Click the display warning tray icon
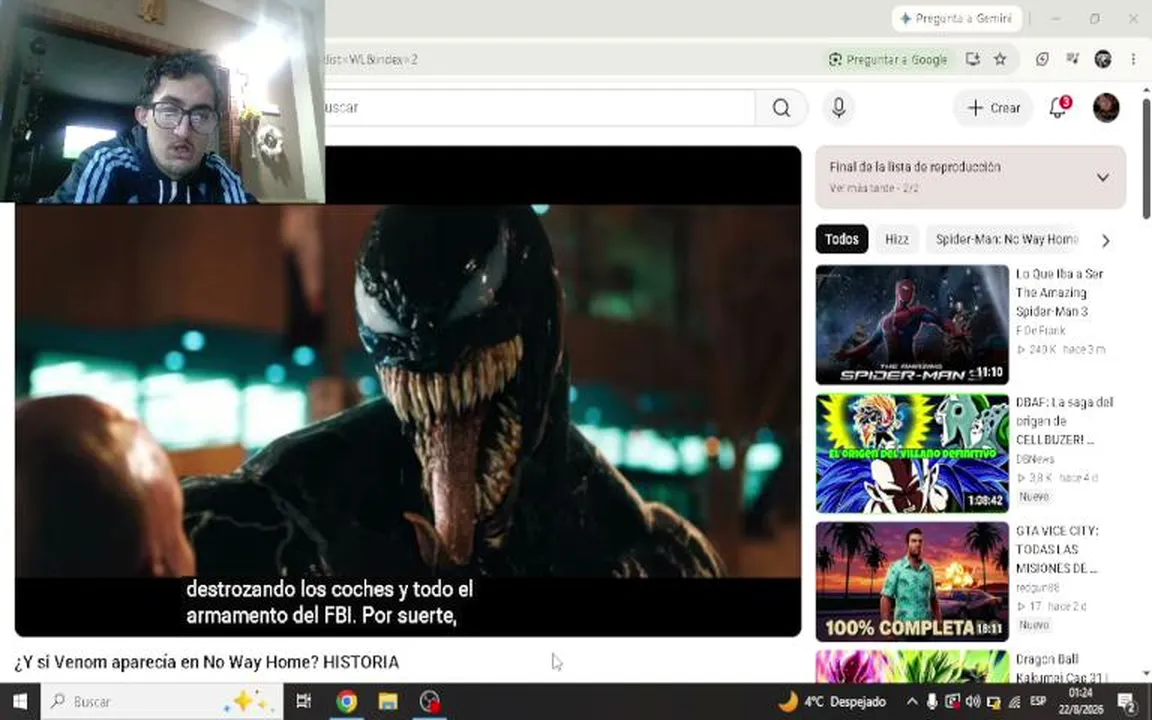Image resolution: width=1152 pixels, height=720 pixels. [993, 702]
